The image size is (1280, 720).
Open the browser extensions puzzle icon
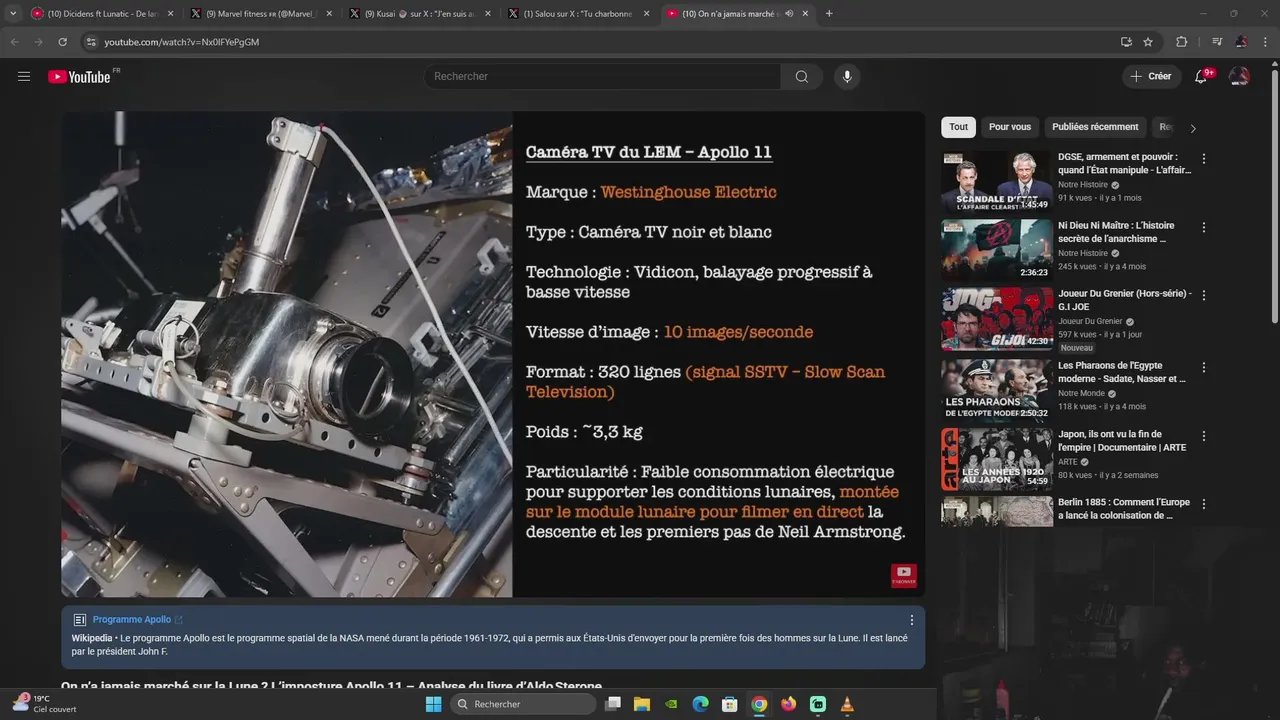click(x=1181, y=42)
